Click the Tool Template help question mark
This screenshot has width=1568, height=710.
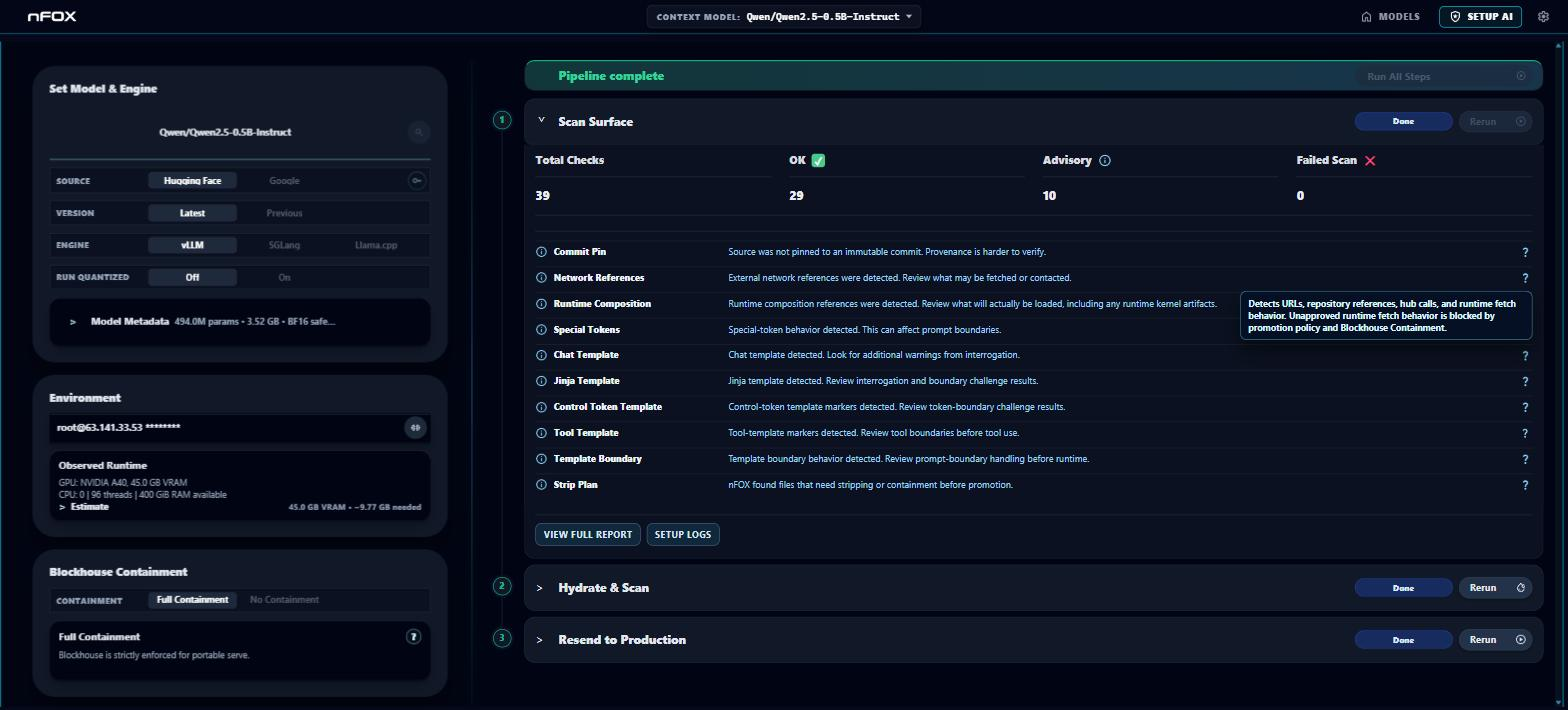(x=1525, y=434)
